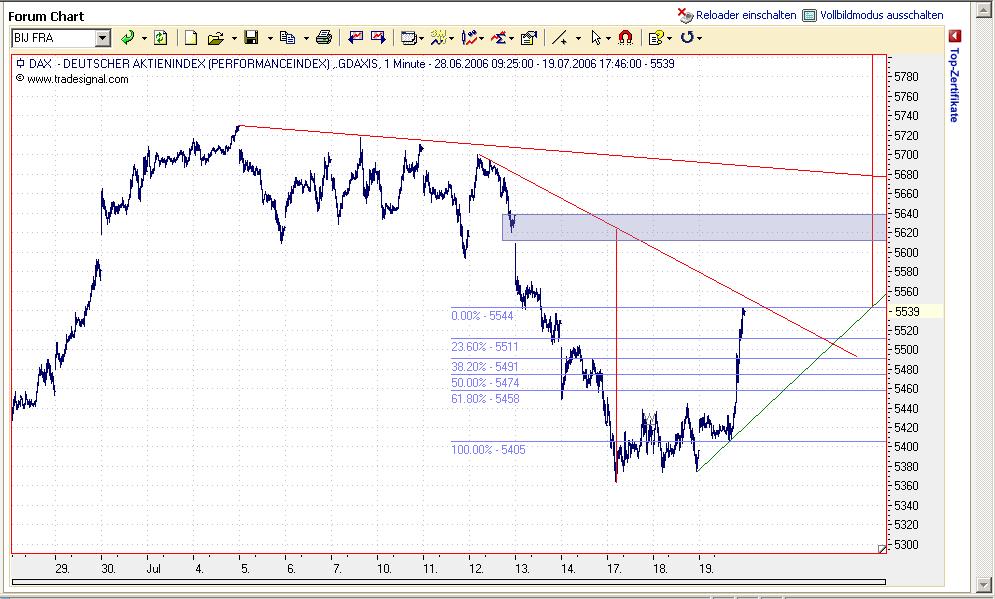Click the green undo arrow icon

[128, 38]
